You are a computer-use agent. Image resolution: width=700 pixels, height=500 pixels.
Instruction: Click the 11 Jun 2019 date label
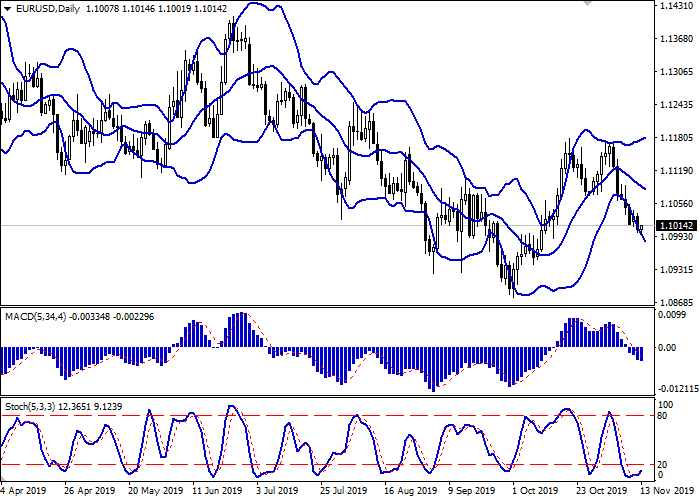pos(217,492)
